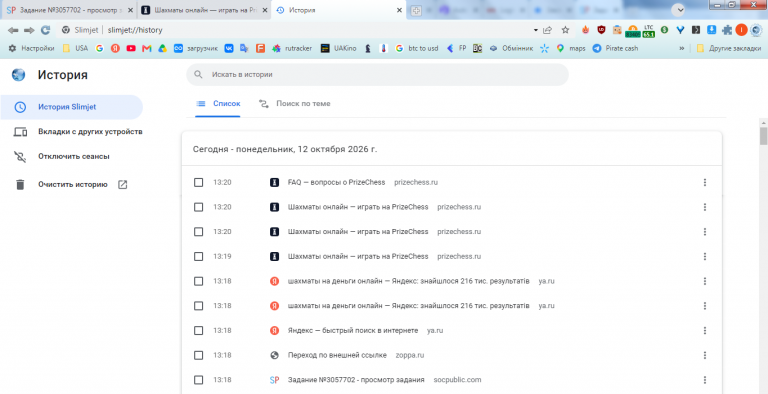
Task: Open the Задание №3057702 - просмотр задания link
Action: [x=356, y=380]
